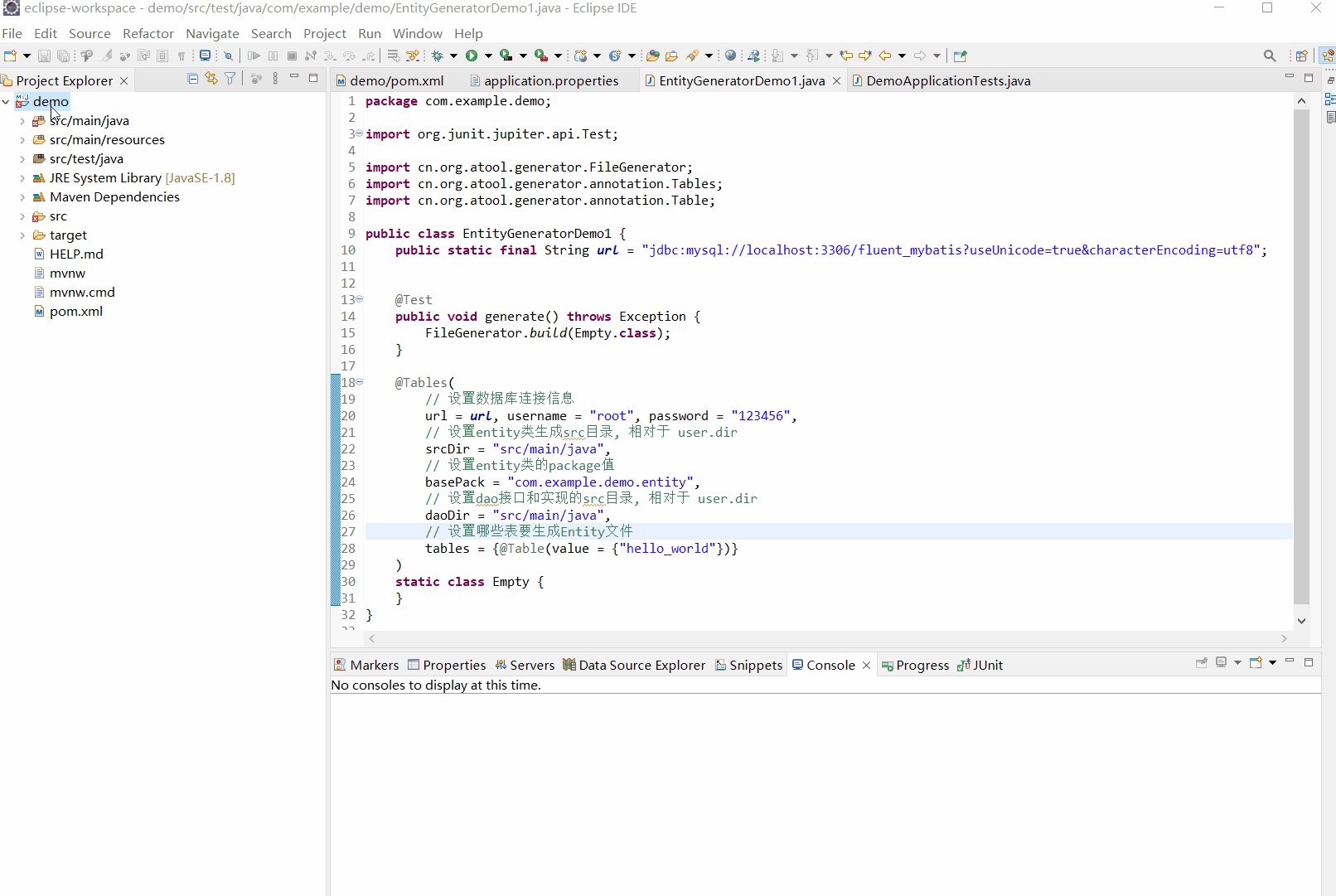Open the JUnit view tab
The height and width of the screenshot is (896, 1336).
click(980, 665)
